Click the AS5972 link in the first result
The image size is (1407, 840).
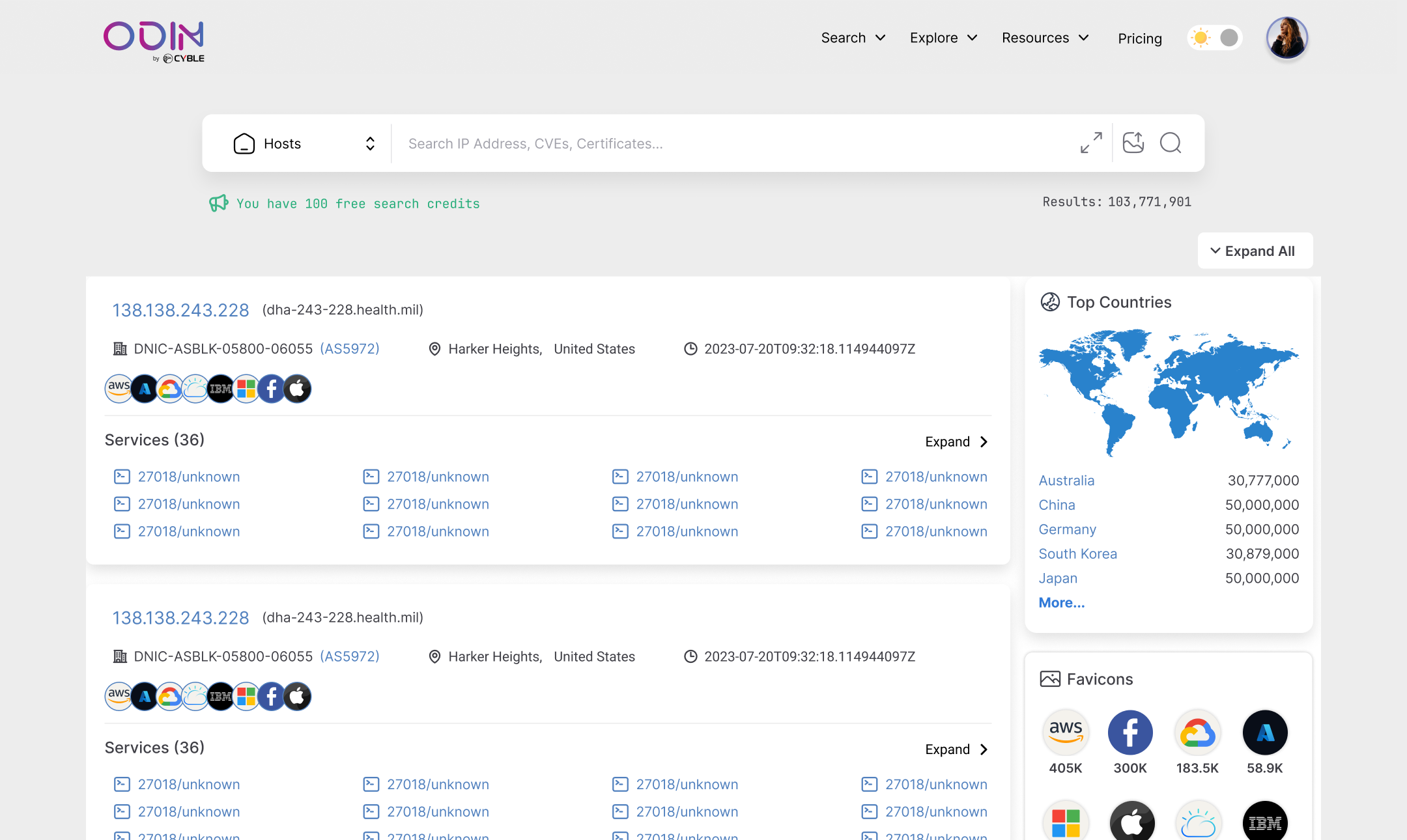point(350,348)
